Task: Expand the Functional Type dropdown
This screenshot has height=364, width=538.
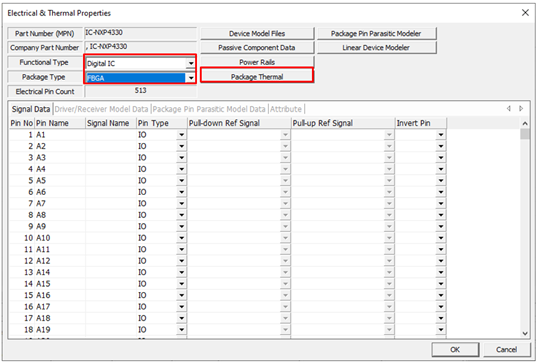Action: tap(191, 63)
